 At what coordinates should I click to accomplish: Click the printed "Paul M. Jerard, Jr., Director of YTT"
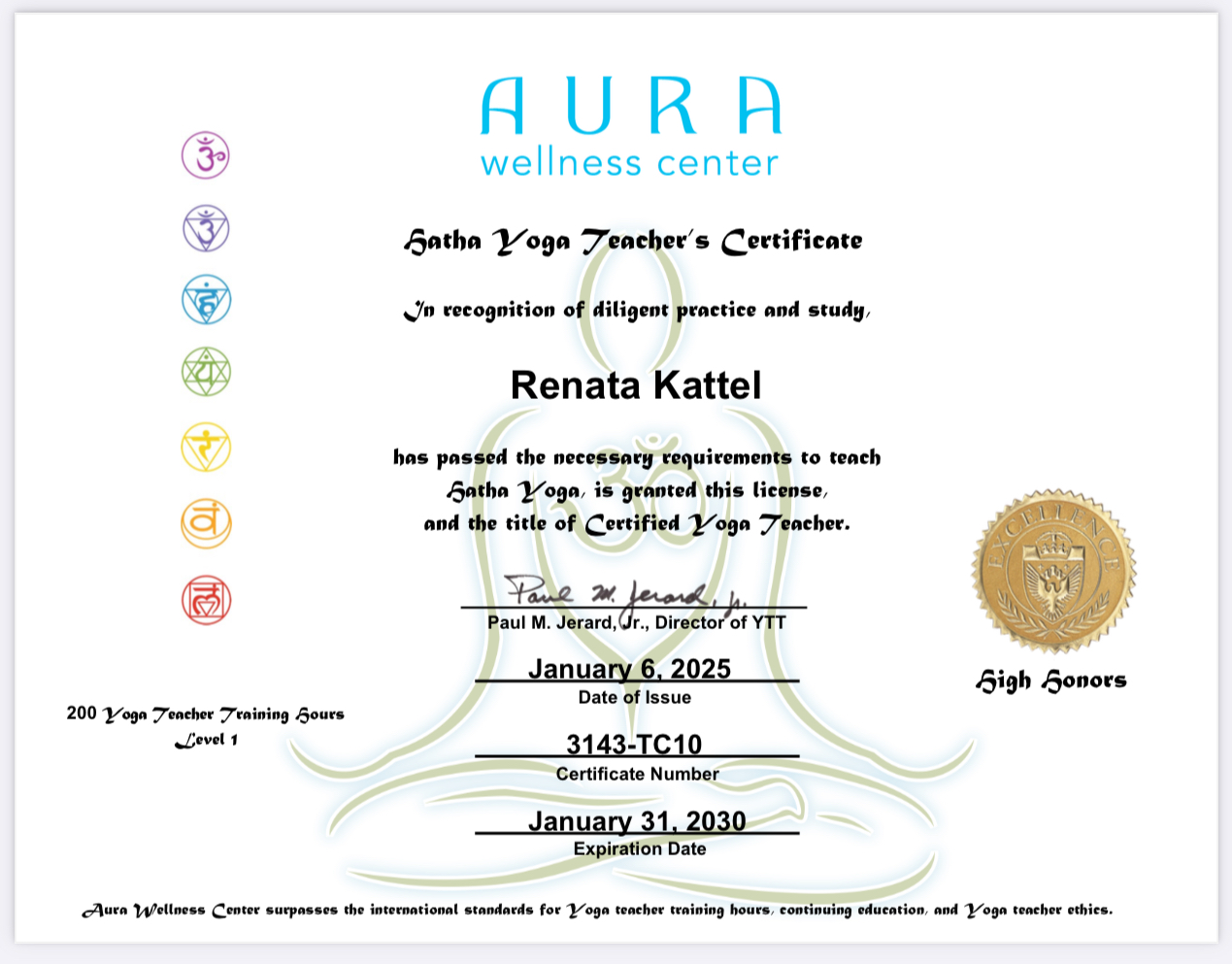637,622
